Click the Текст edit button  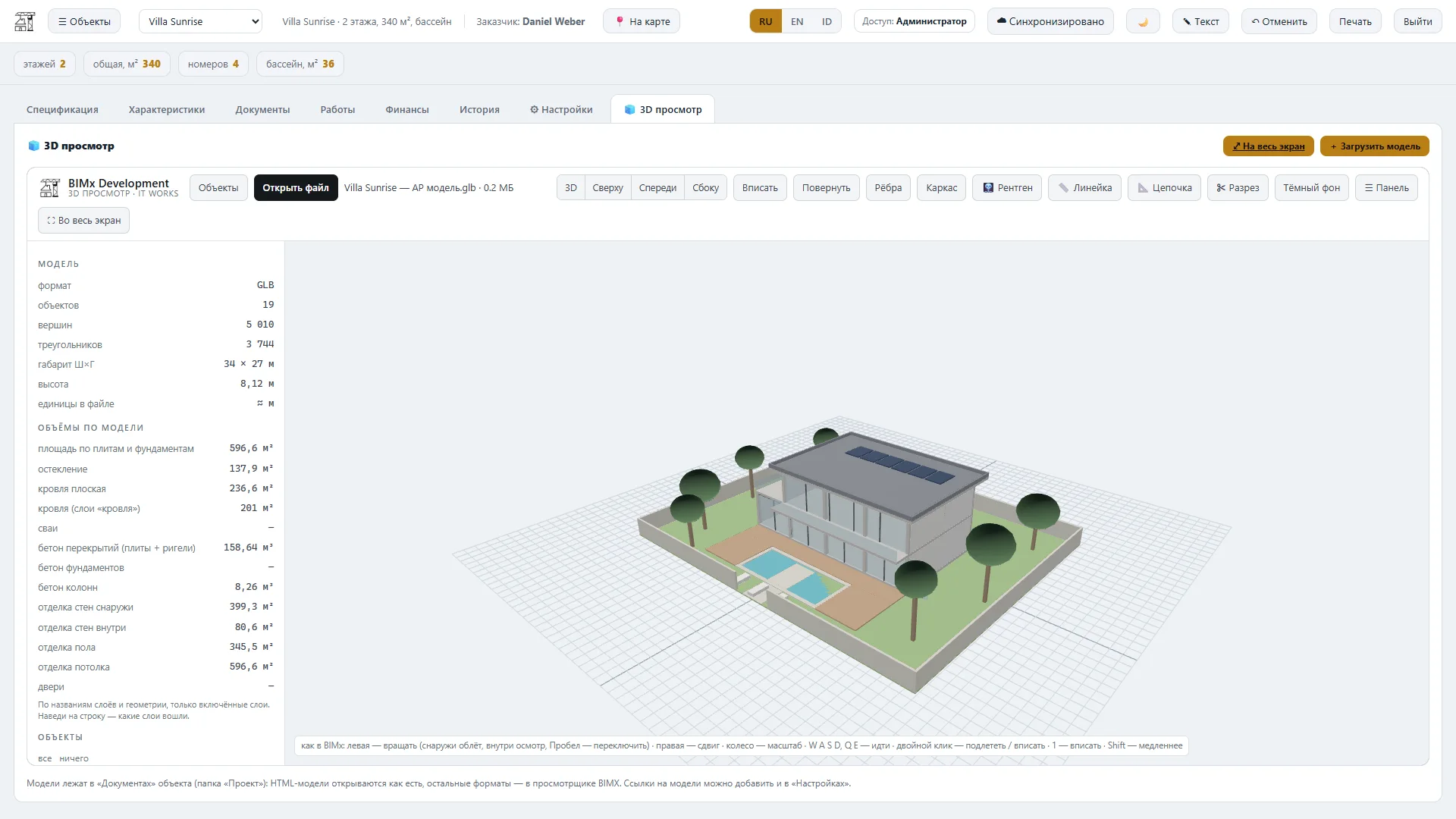(x=1200, y=21)
